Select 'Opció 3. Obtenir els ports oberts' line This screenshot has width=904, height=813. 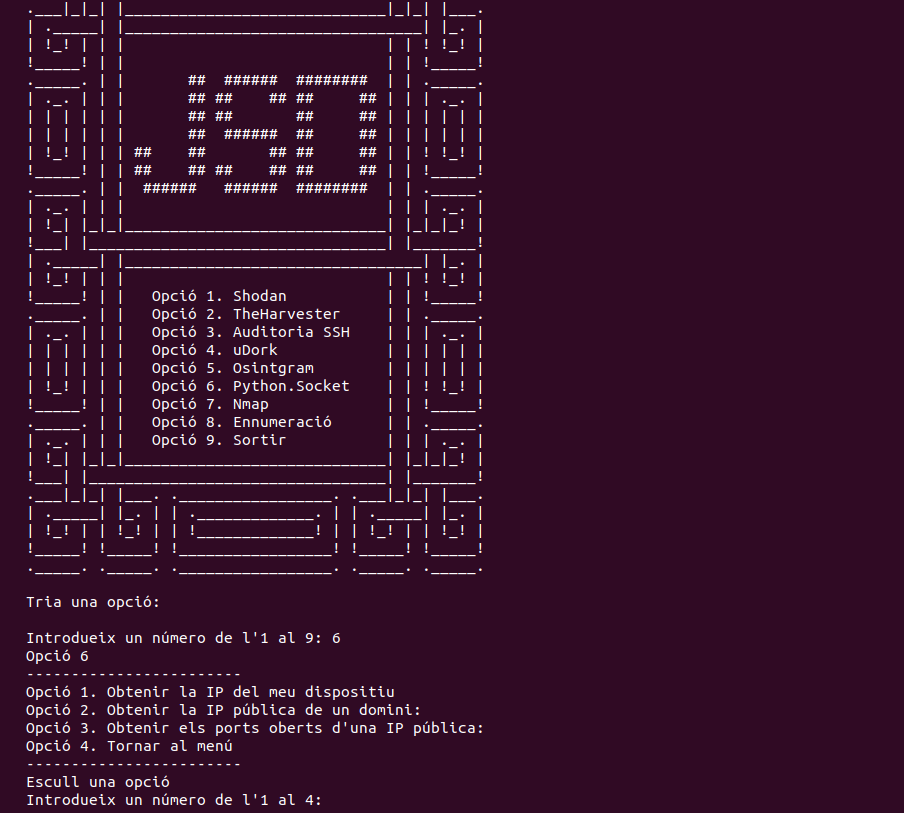[255, 728]
